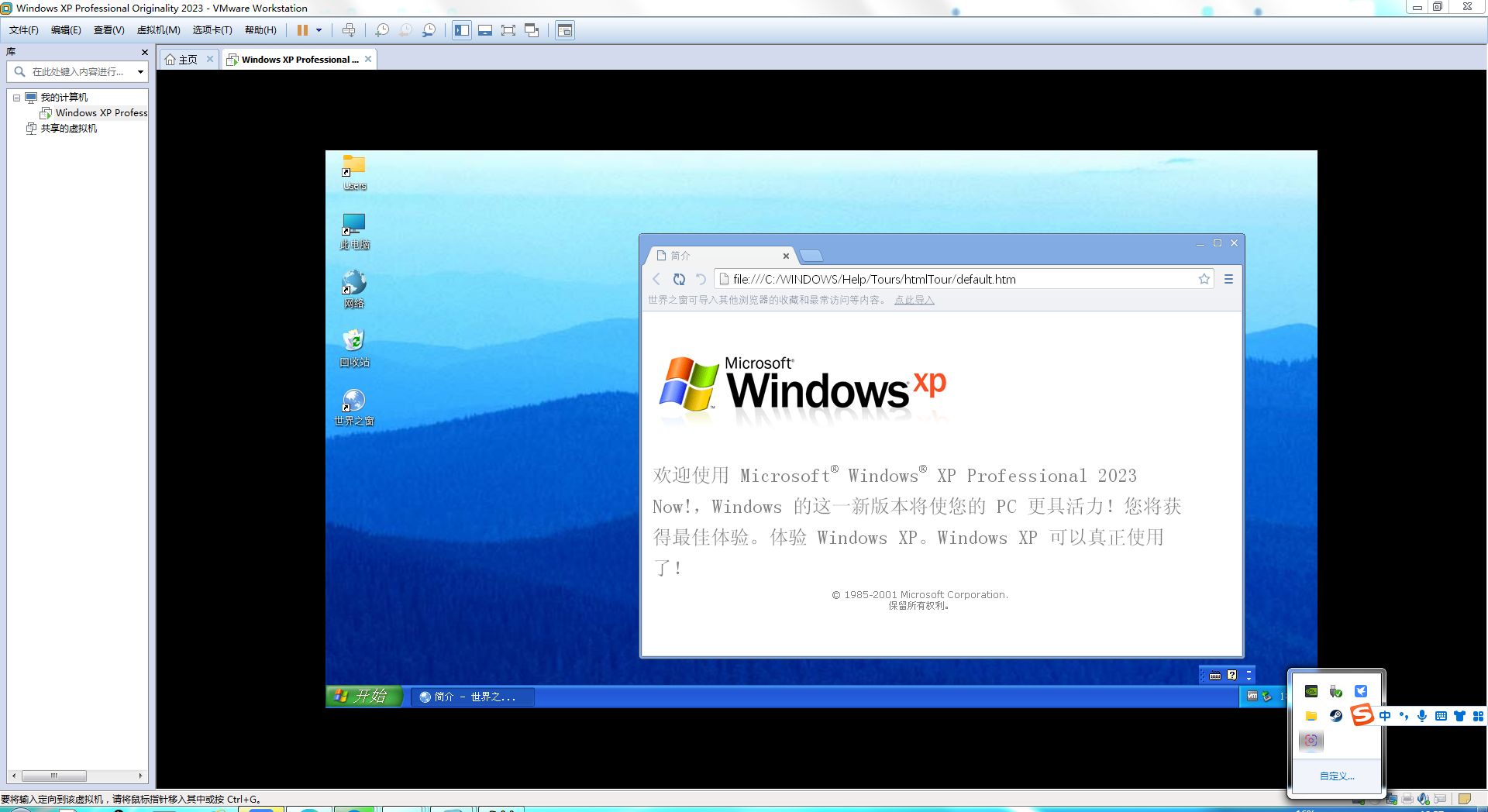
Task: Select 简介 - 世界之... taskbar button
Action: (473, 697)
